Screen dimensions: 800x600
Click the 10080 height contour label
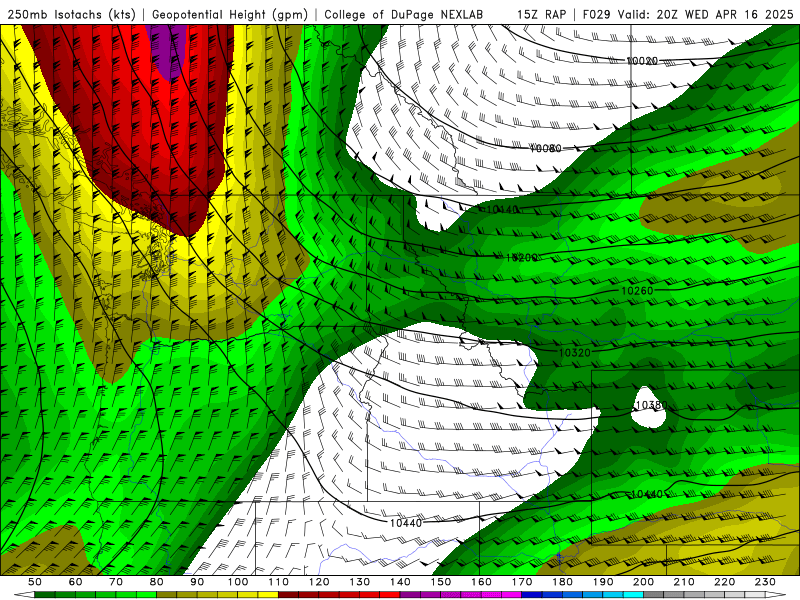coord(545,148)
